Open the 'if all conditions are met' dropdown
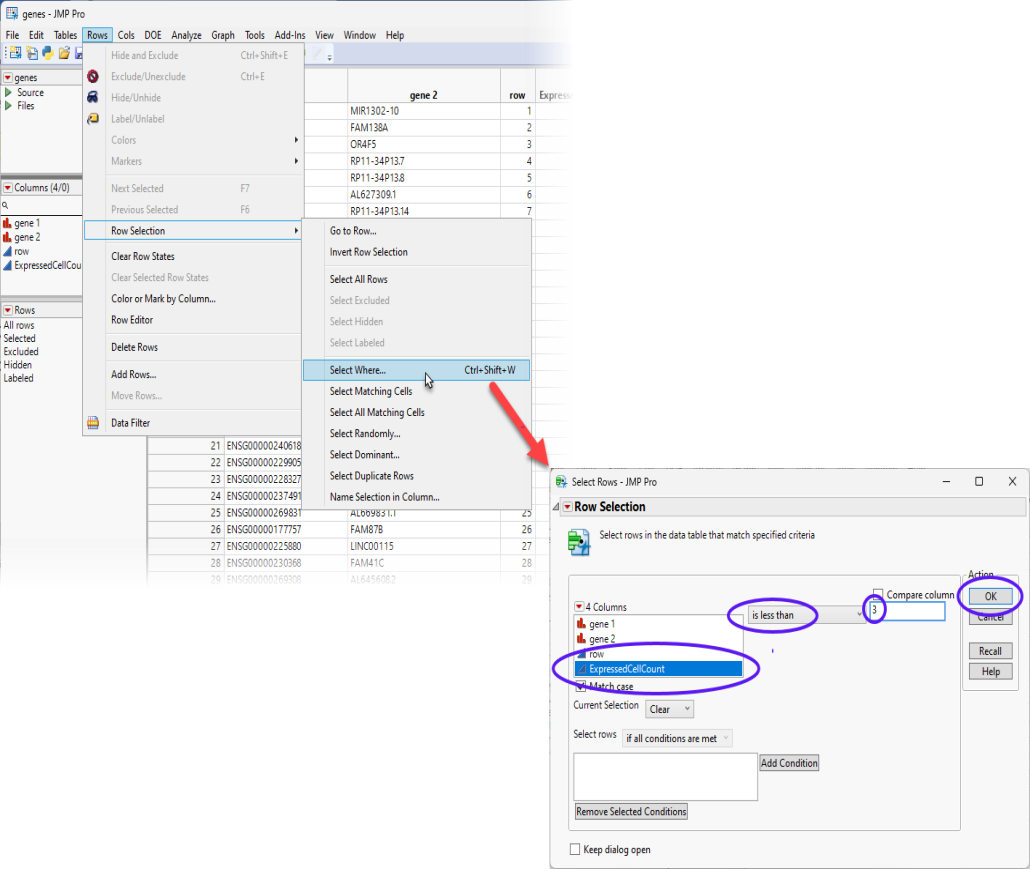The width and height of the screenshot is (1030, 869). tap(677, 738)
